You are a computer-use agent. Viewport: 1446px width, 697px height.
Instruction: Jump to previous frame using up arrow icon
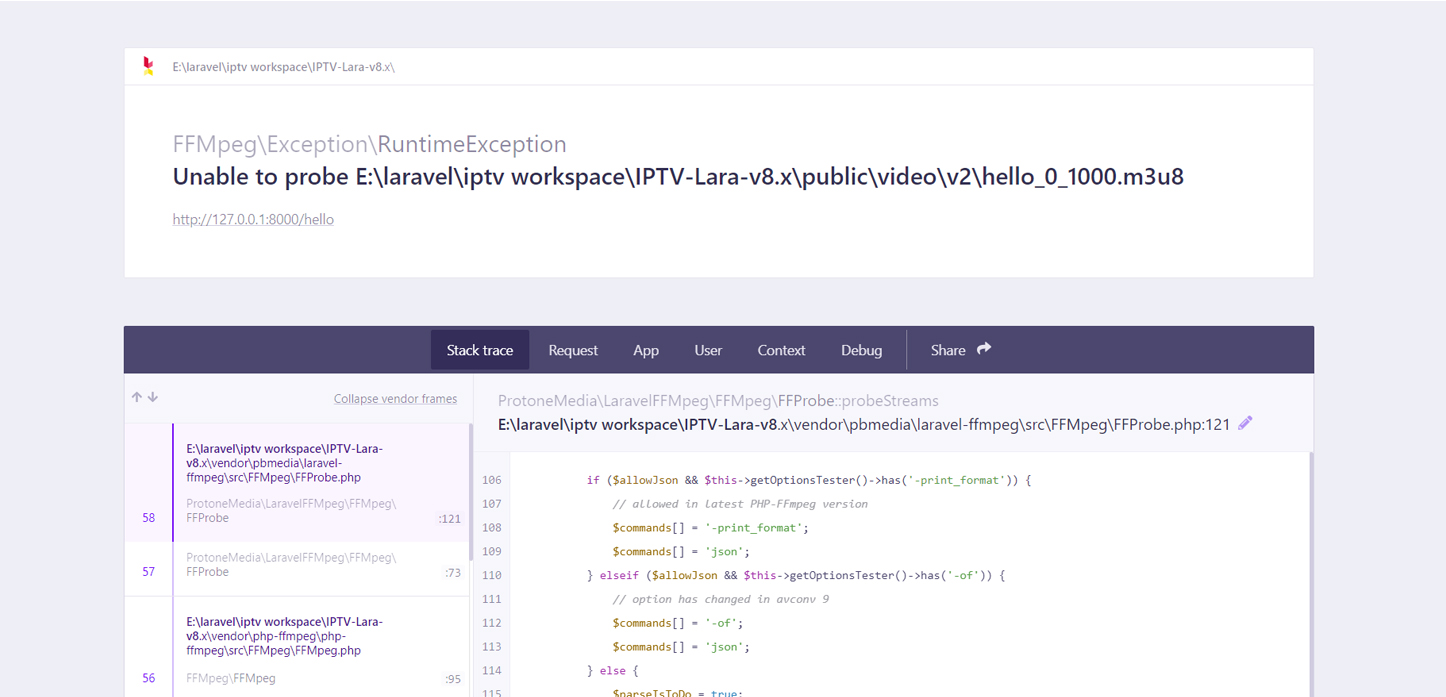tap(136, 397)
